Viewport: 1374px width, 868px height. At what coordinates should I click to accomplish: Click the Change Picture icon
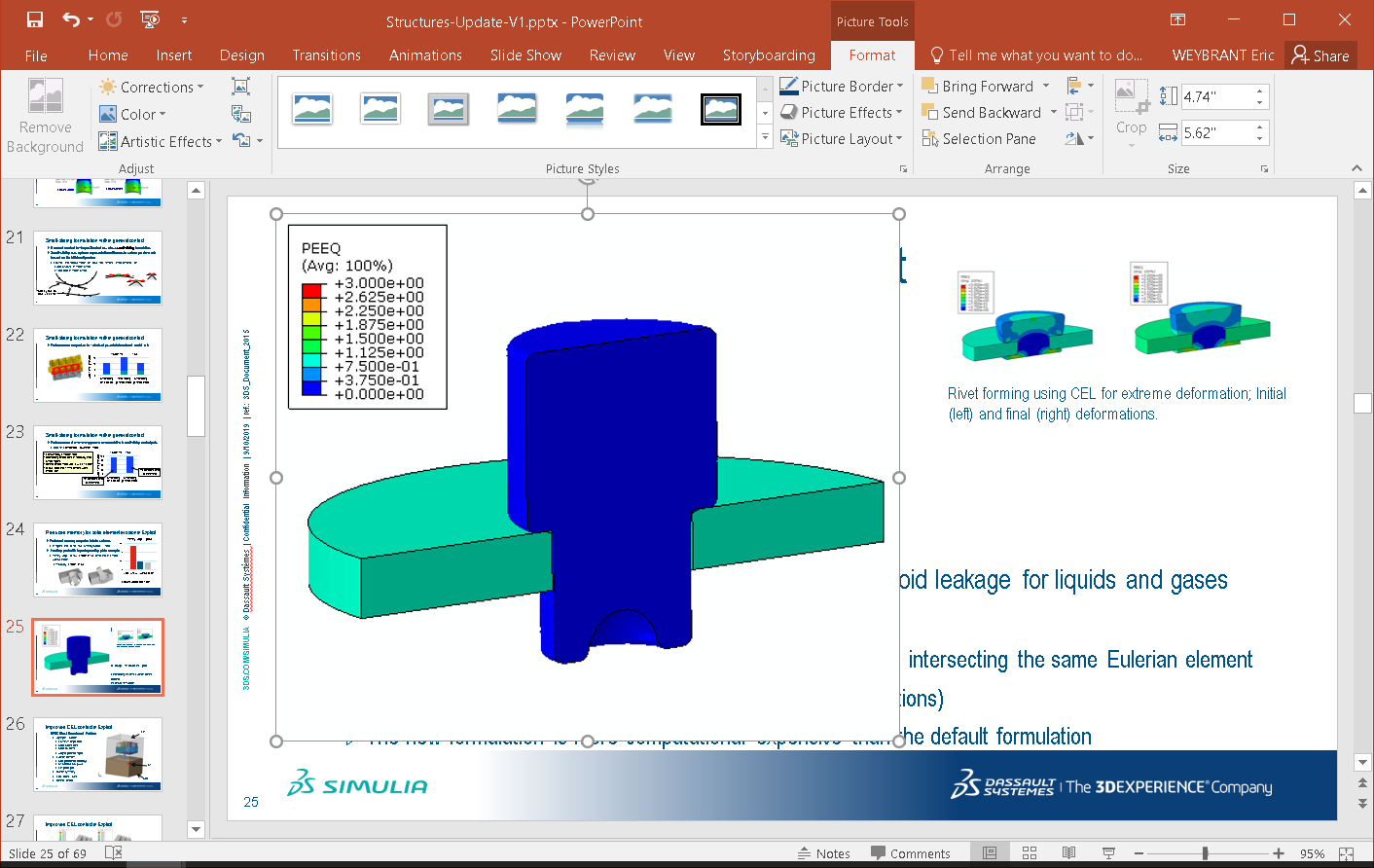click(x=240, y=114)
